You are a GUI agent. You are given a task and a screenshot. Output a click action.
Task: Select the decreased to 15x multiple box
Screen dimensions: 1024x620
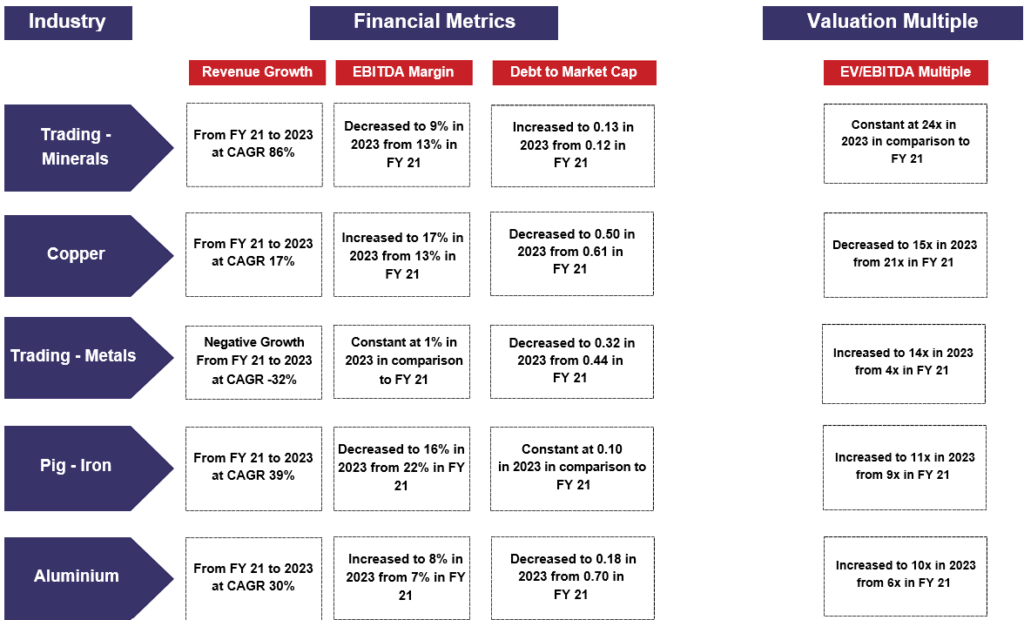point(904,254)
